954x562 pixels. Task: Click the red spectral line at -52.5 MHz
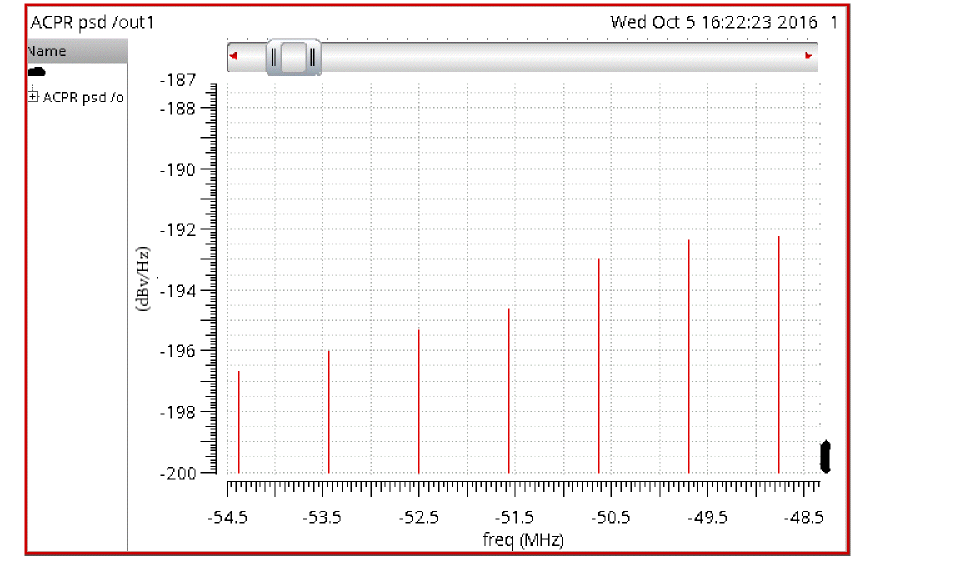(419, 401)
